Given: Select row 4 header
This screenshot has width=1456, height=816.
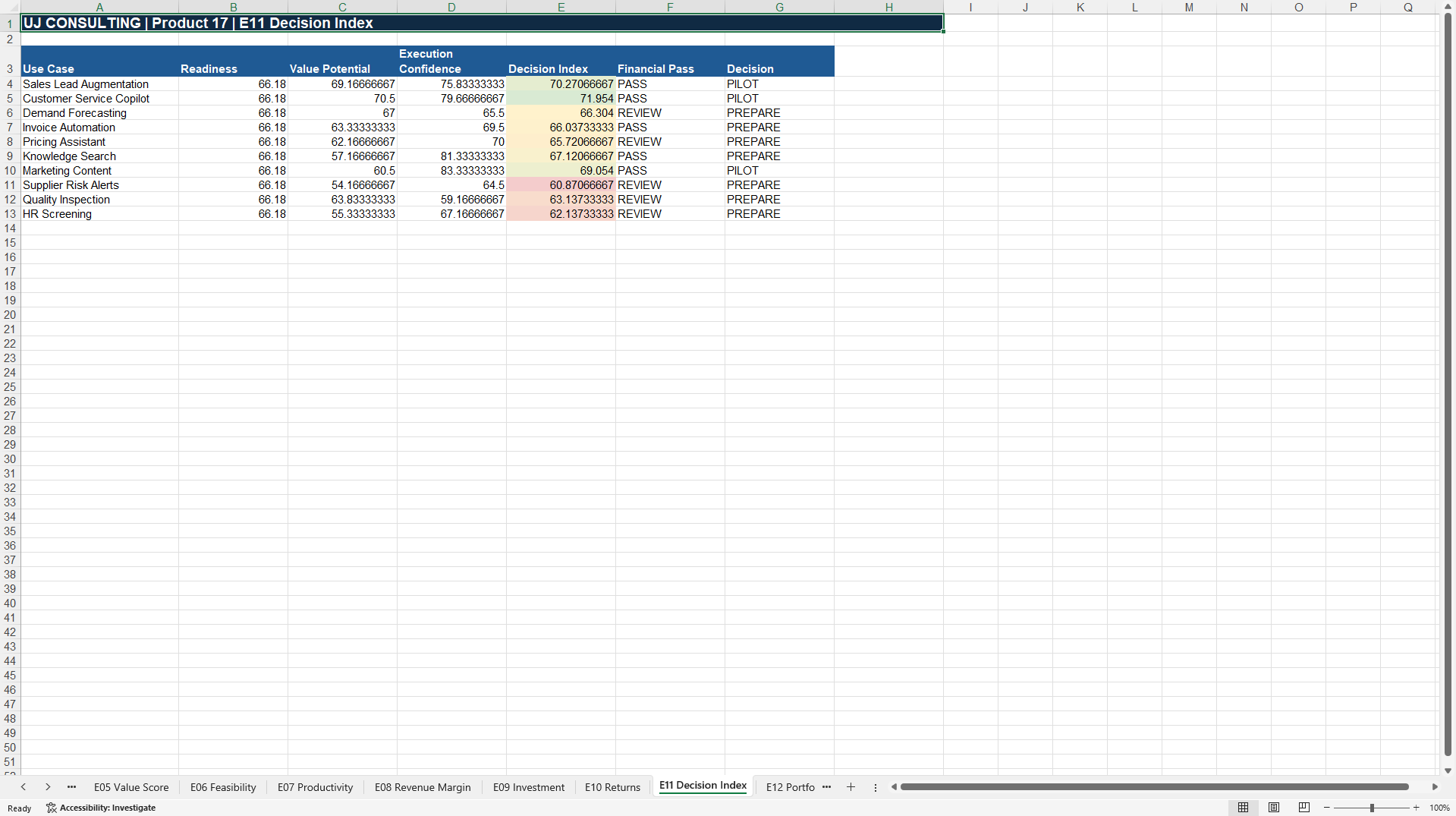Looking at the screenshot, I should pos(10,84).
